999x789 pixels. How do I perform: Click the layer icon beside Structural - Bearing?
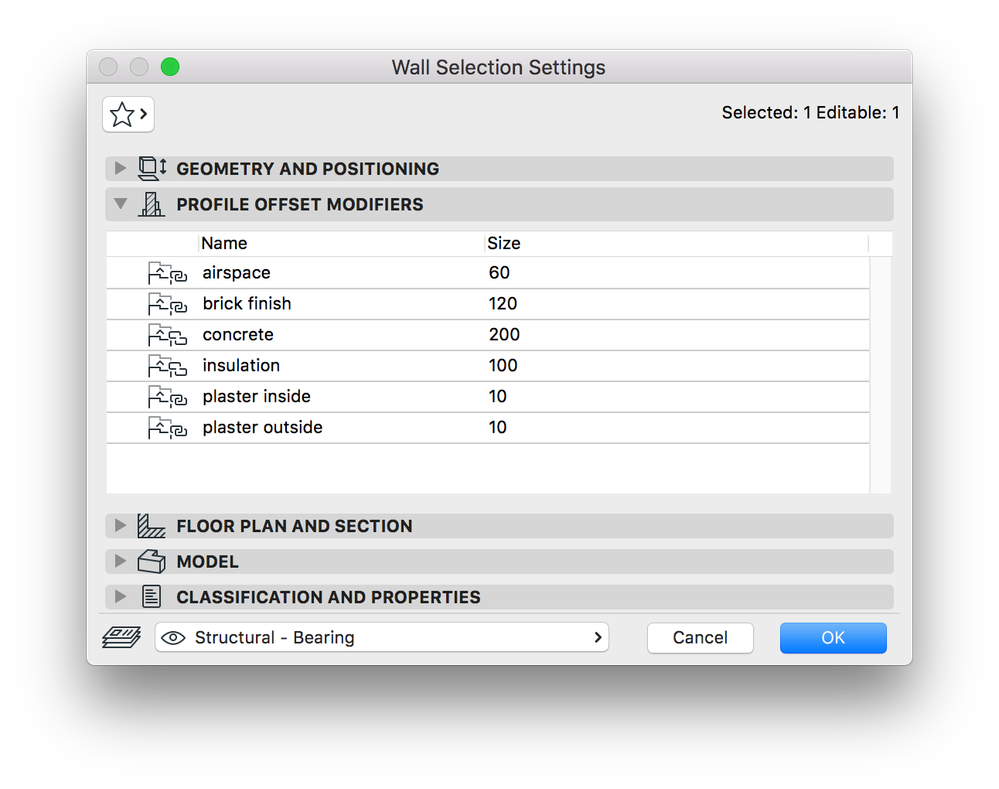[121, 637]
